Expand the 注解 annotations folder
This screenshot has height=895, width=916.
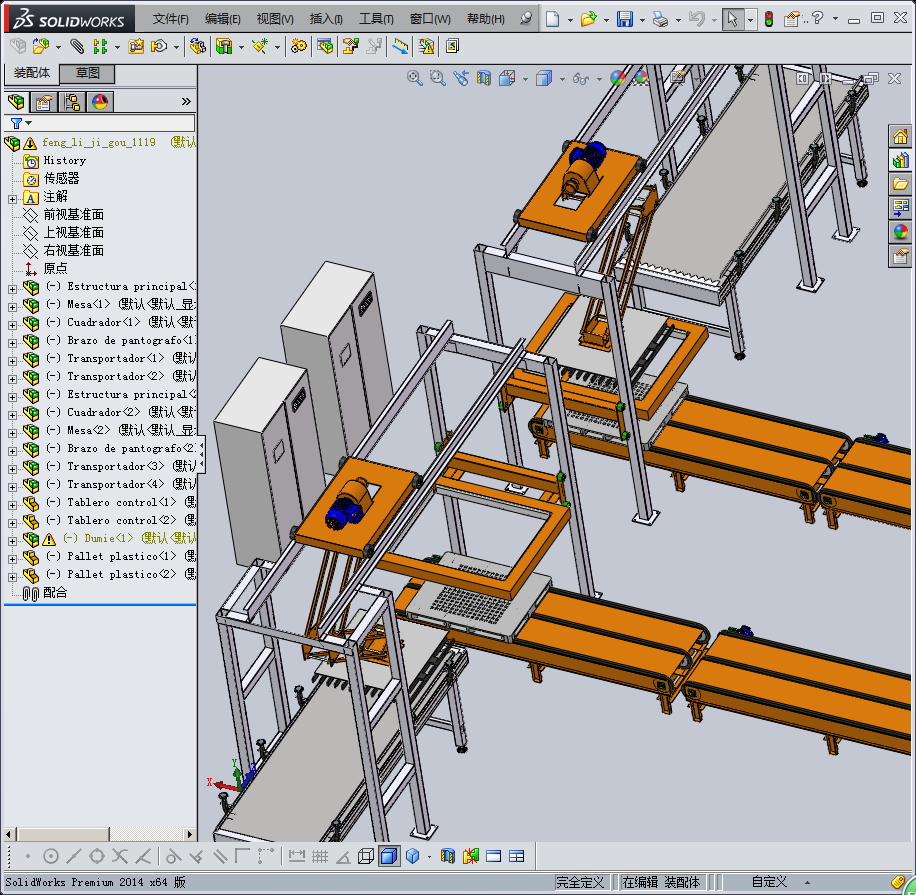coord(12,197)
